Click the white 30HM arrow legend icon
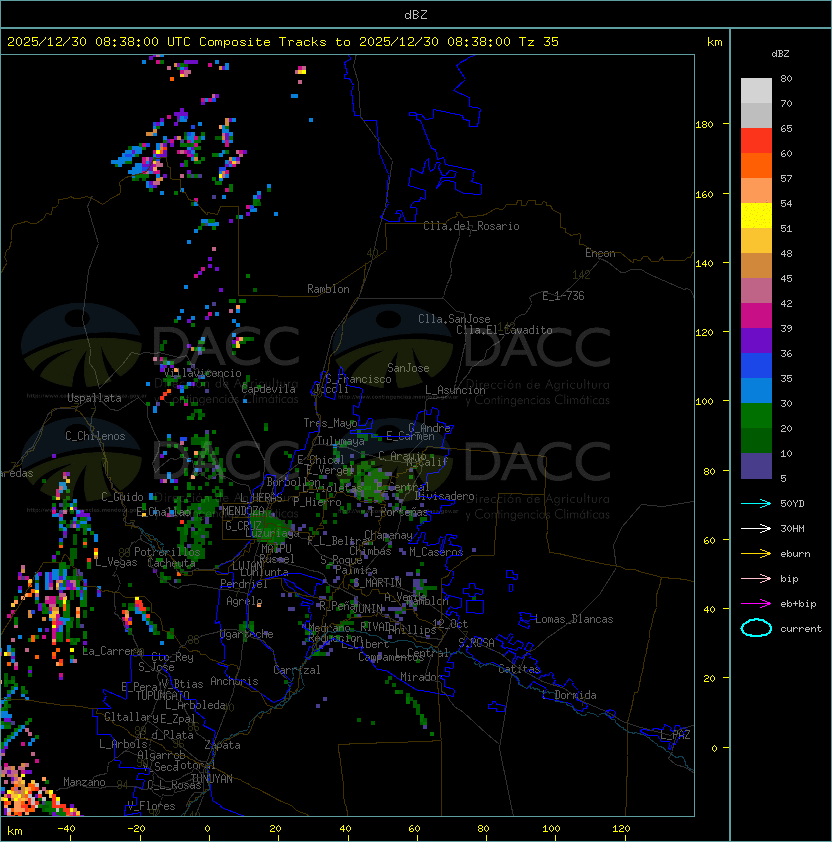The width and height of the screenshot is (832, 842). click(x=756, y=528)
